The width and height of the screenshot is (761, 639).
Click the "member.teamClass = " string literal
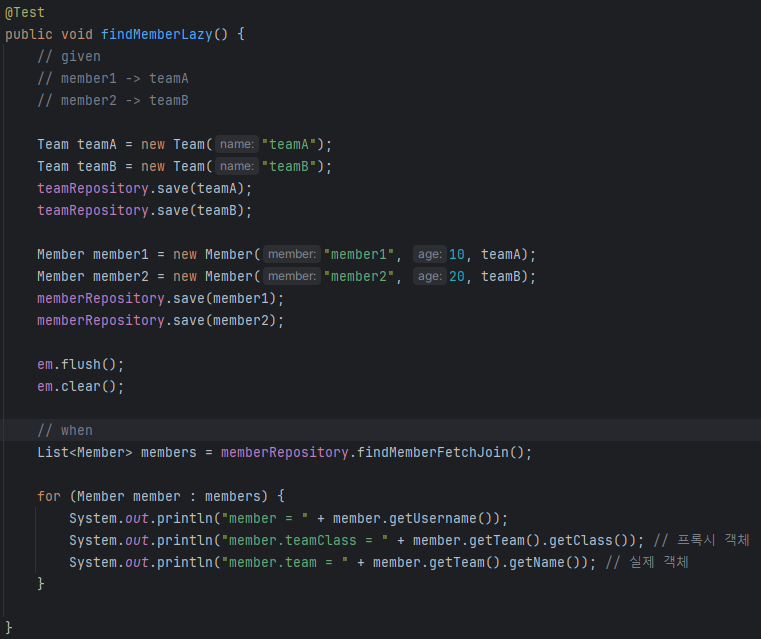click(304, 541)
